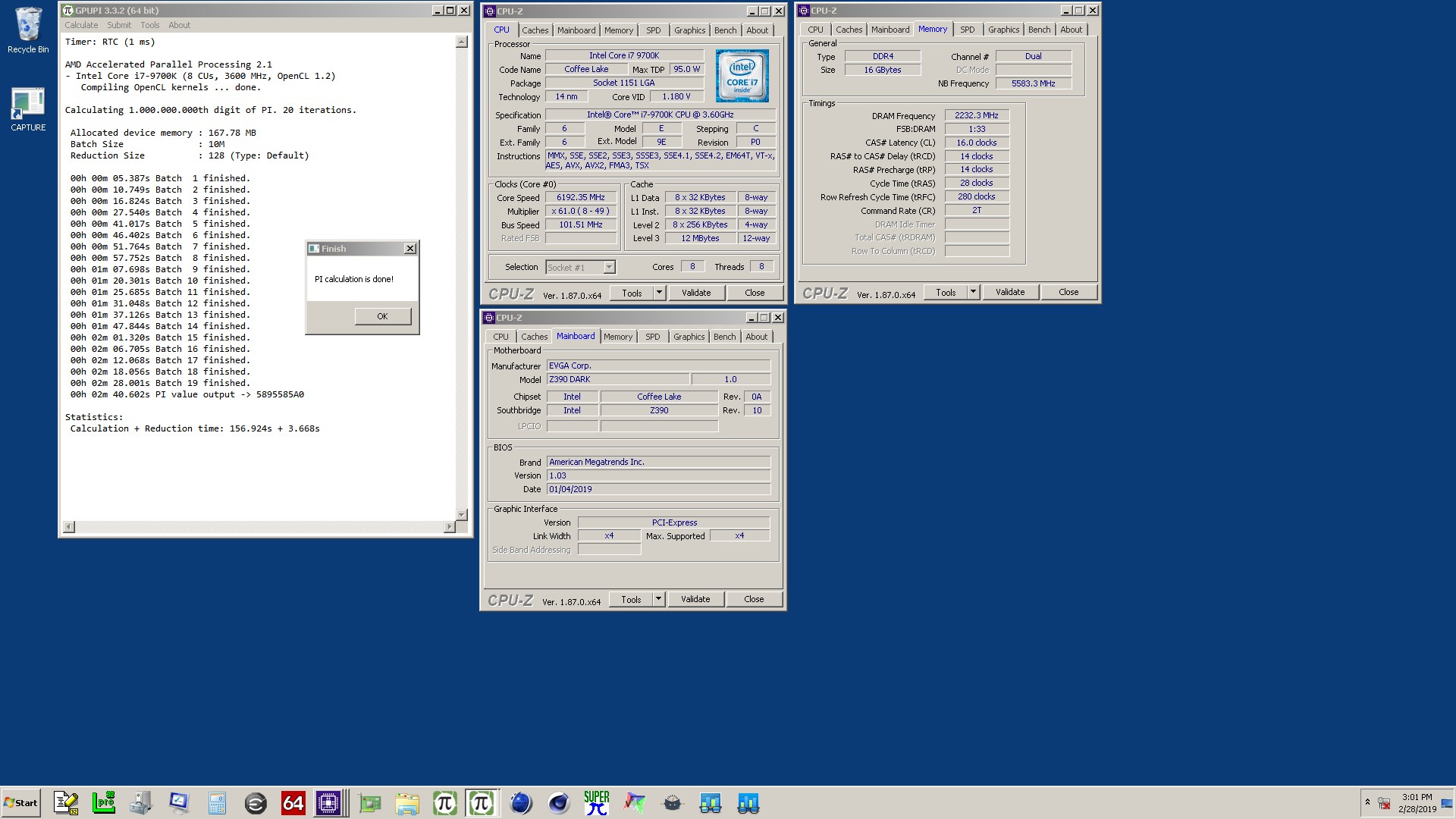Screen dimensions: 1456x819
Task: Click Validate in CPU tab window
Action: coord(696,293)
